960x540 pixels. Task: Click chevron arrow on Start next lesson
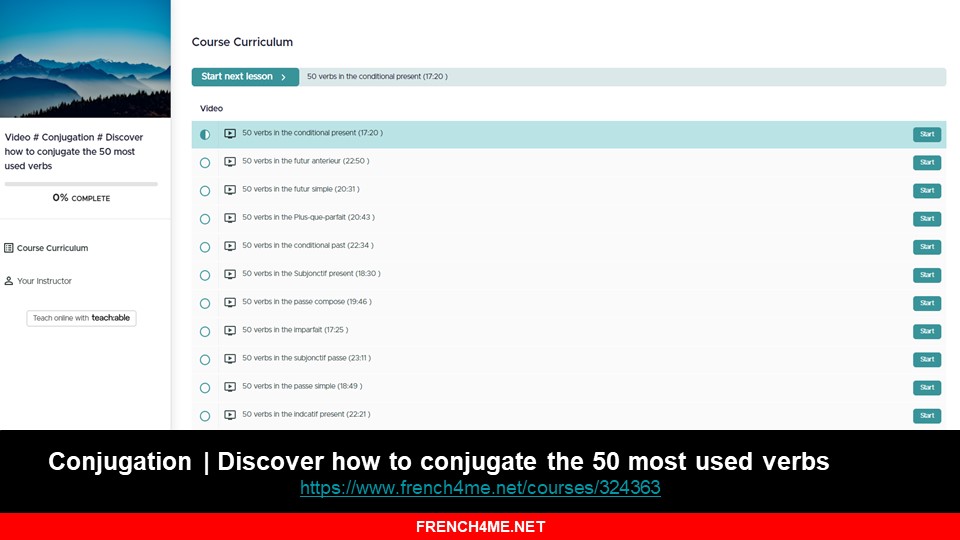284,77
